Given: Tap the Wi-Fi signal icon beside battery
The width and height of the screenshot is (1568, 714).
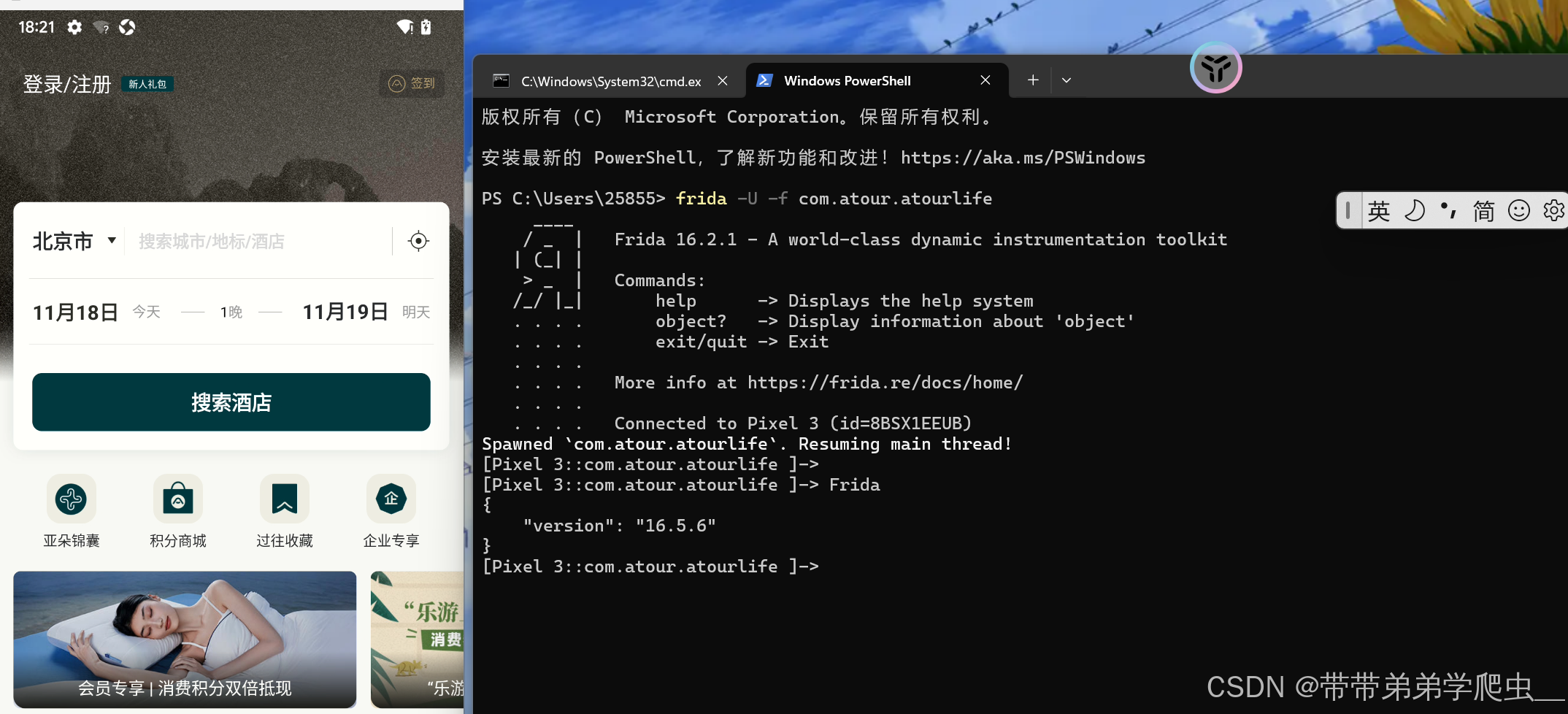Looking at the screenshot, I should coord(405,27).
